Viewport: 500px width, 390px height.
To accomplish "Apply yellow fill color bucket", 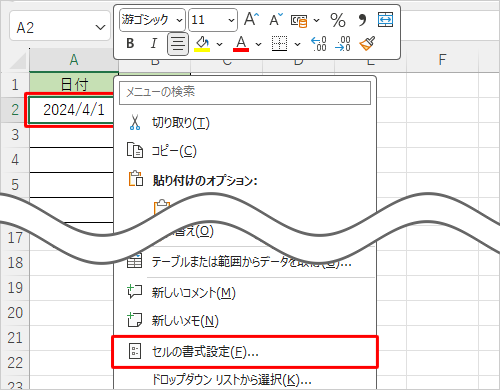I will 202,44.
